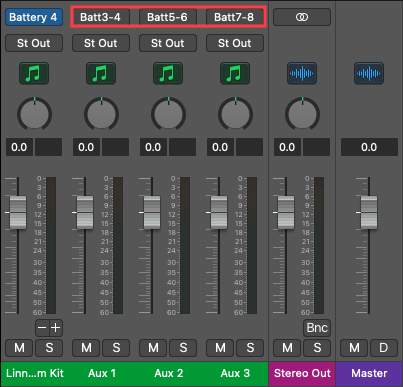Click Stereo Out volume fader handle
The image size is (403, 387).
[x=286, y=212]
